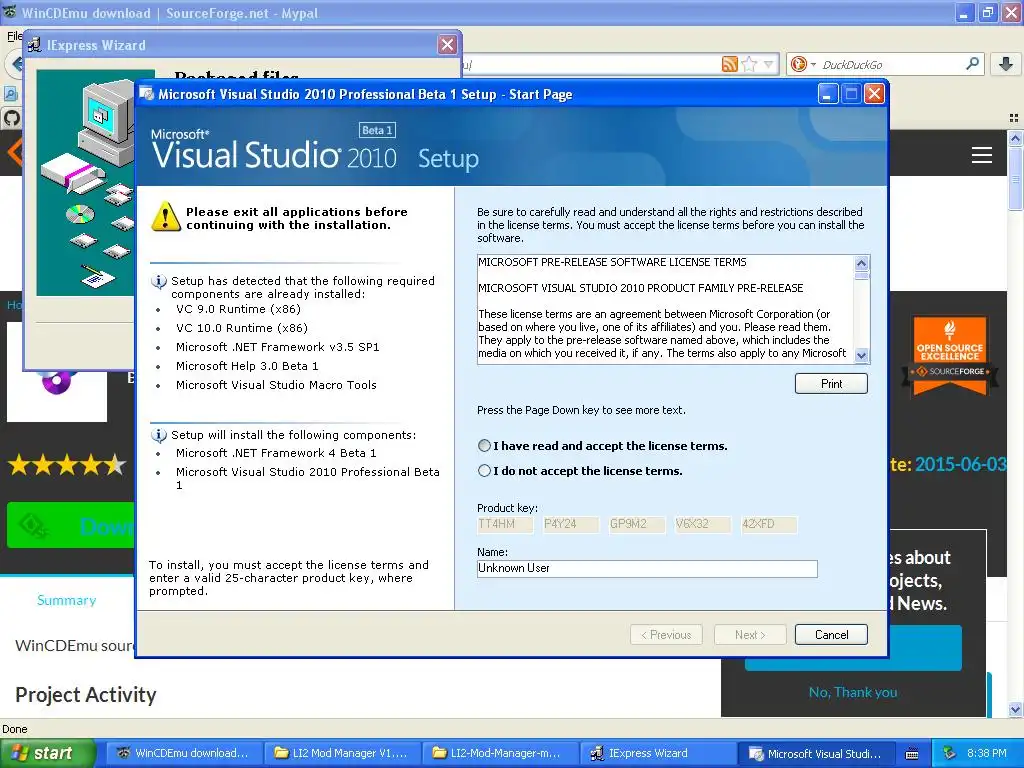The height and width of the screenshot is (768, 1024).
Task: Click 'Microsoft Help 3.0 Beta 1' entry
Action: (x=247, y=366)
